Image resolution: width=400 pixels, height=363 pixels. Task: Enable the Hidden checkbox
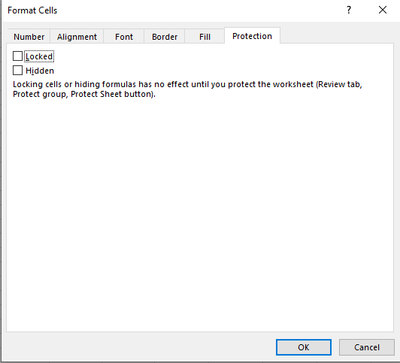click(x=18, y=70)
